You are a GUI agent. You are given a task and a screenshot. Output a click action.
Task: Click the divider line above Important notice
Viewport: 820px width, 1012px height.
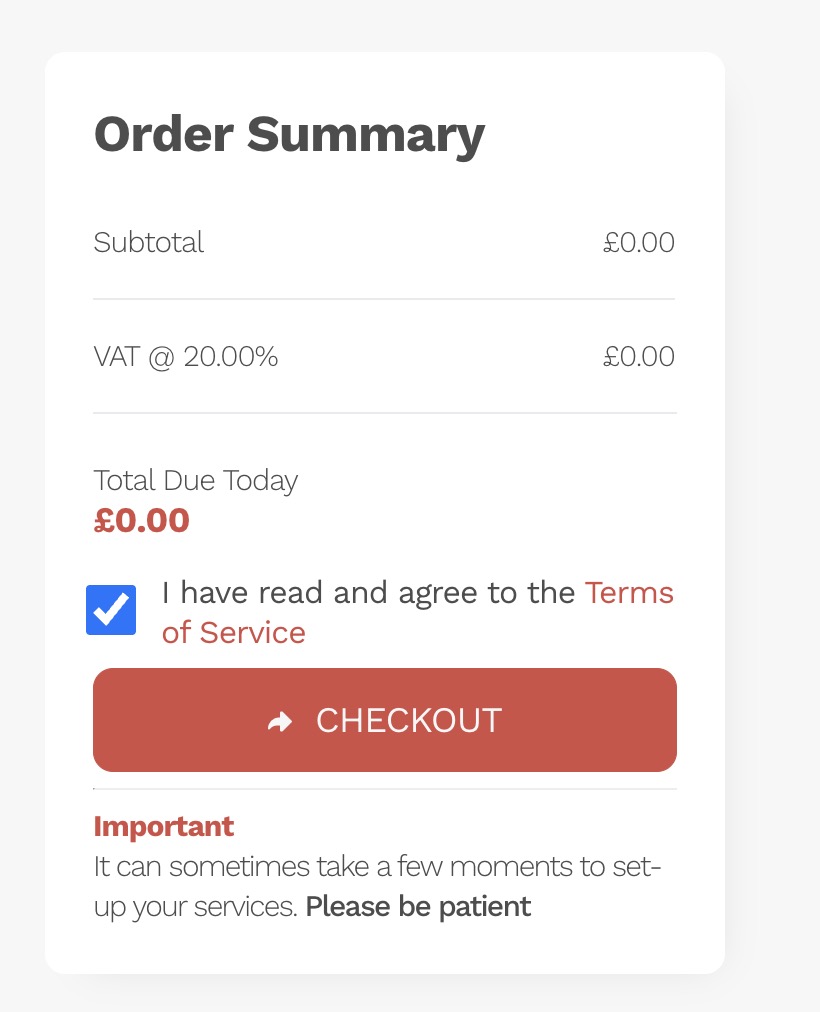click(384, 789)
